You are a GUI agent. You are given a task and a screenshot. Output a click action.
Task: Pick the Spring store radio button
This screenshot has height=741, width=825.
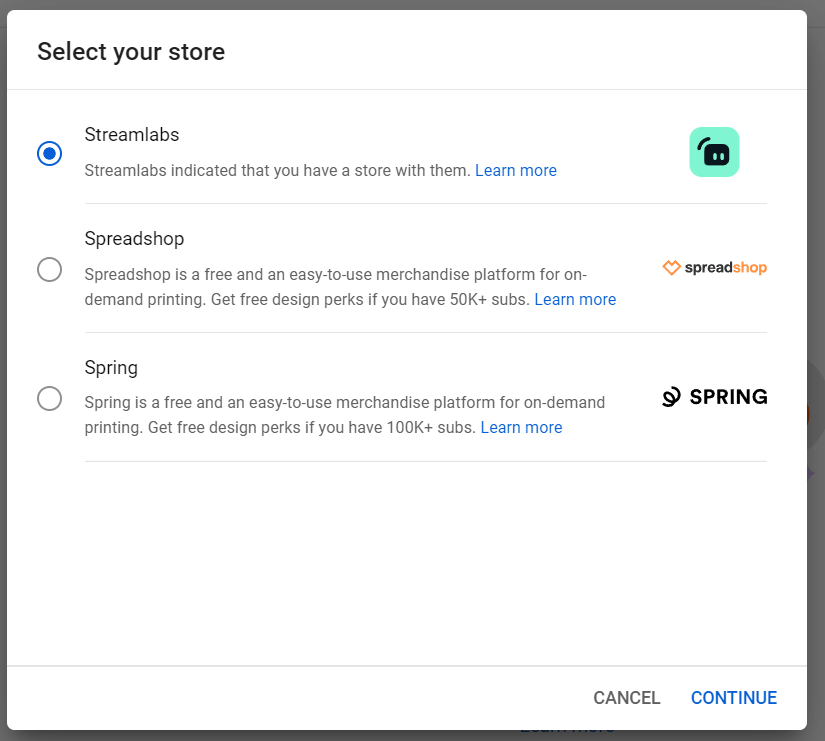point(49,398)
